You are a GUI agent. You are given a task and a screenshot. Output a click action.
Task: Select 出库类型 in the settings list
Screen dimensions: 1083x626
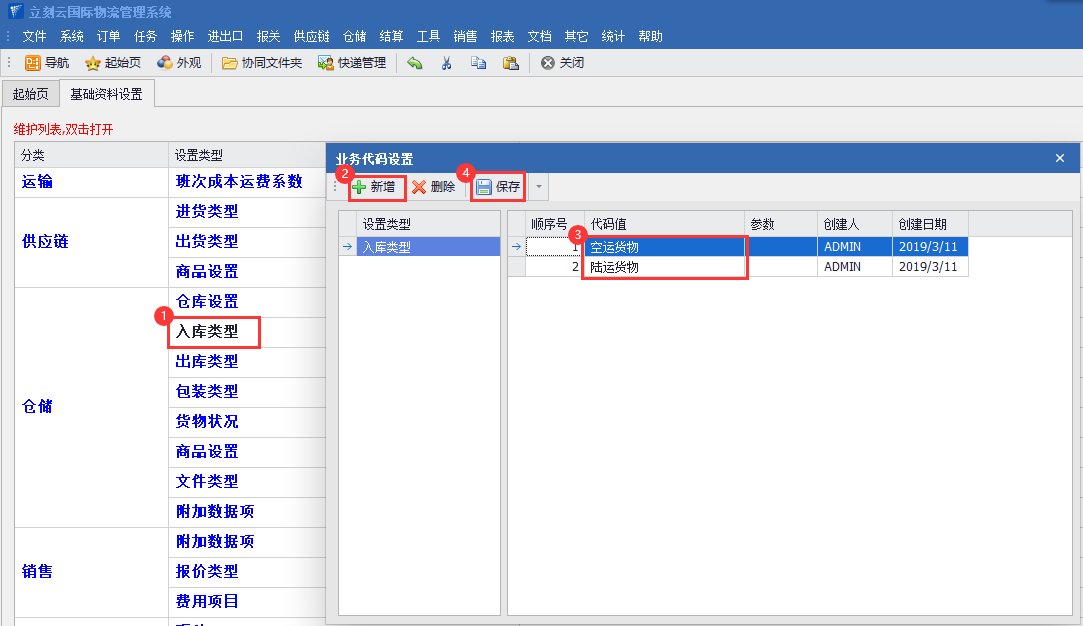tap(207, 361)
